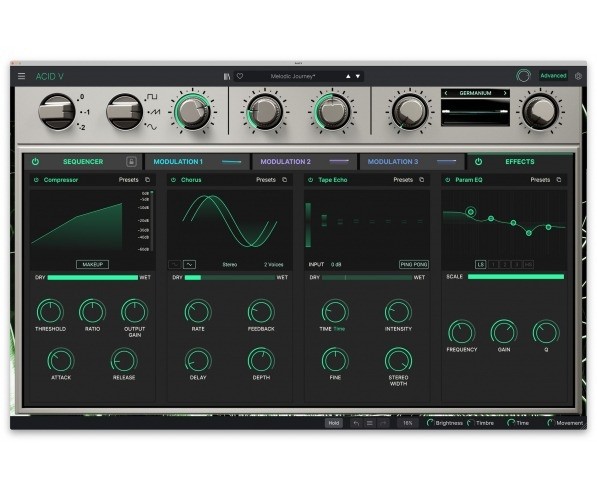Open the Melodic Journey preset name list
This screenshot has height=497, width=597.
293,76
